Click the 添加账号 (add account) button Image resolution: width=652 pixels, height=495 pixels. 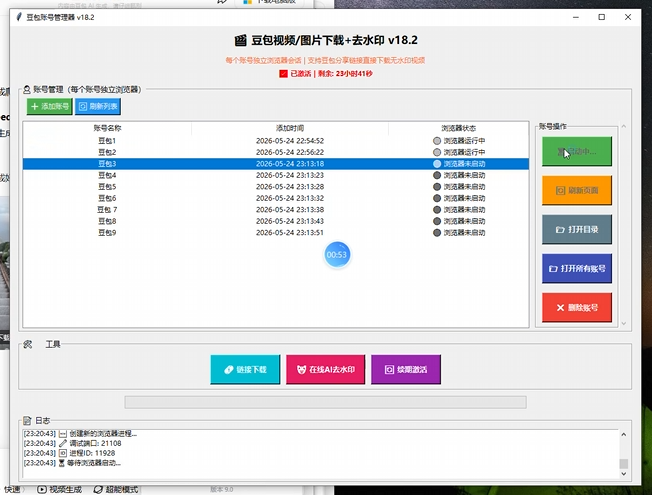pyautogui.click(x=49, y=106)
